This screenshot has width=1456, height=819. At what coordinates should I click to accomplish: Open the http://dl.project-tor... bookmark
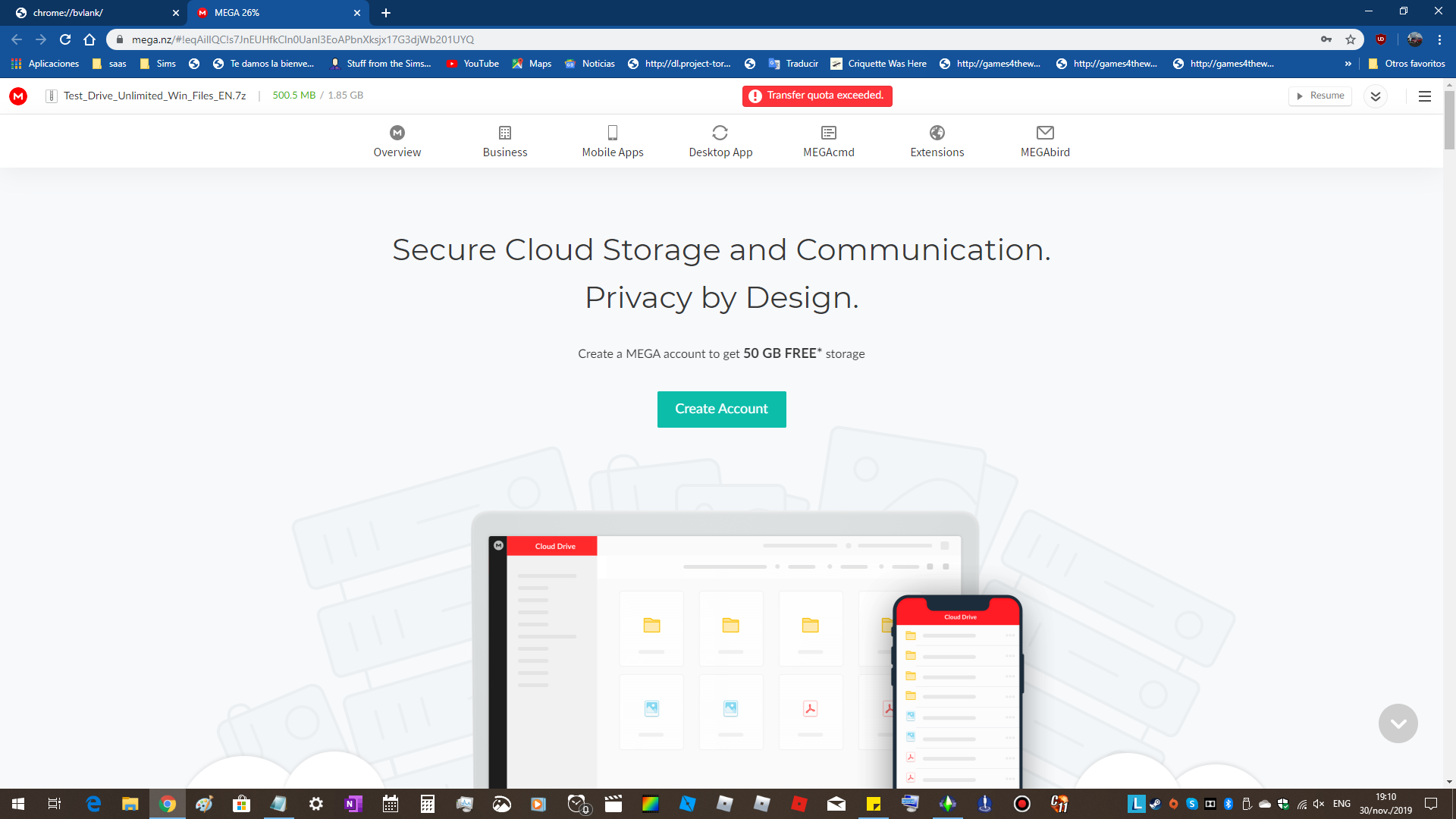pyautogui.click(x=679, y=64)
